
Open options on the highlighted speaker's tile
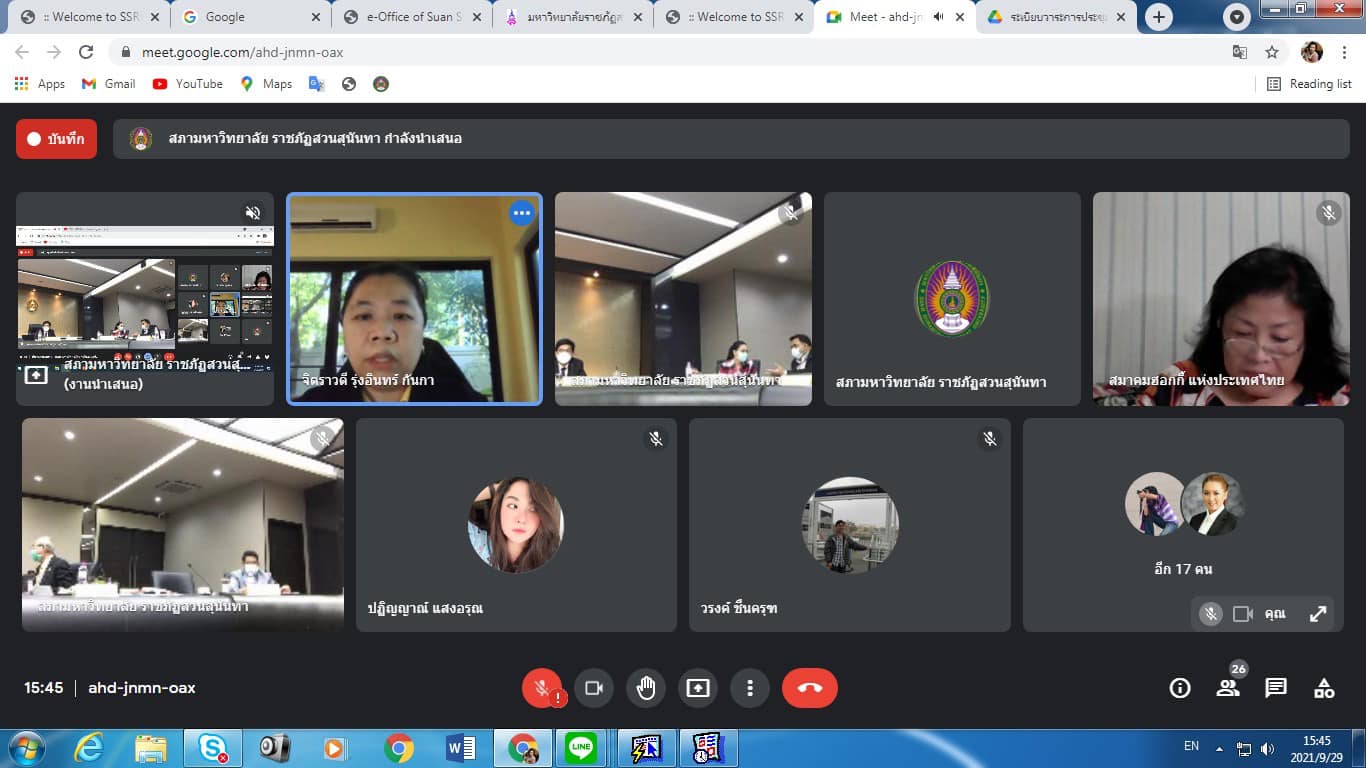click(521, 213)
